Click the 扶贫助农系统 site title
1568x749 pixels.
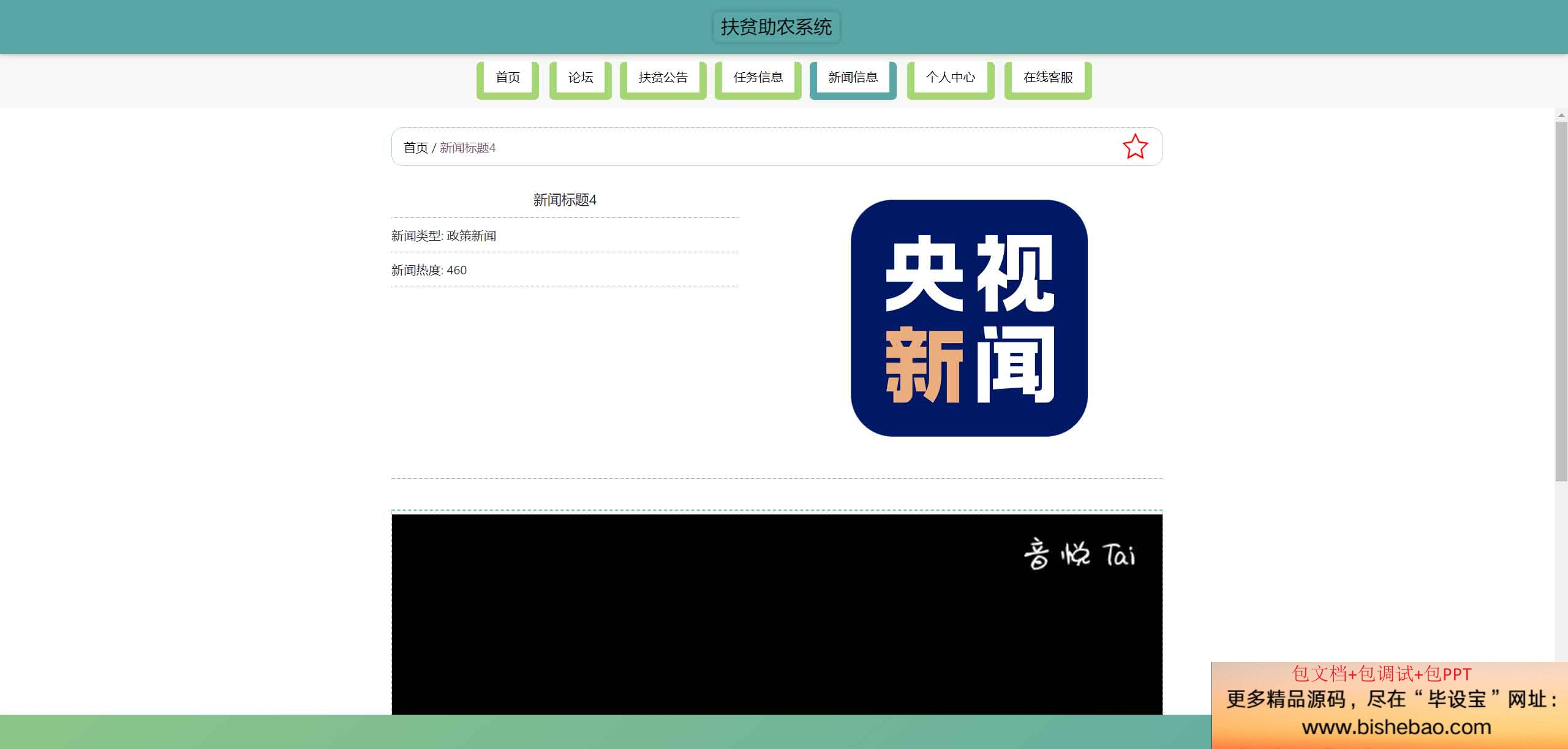776,27
